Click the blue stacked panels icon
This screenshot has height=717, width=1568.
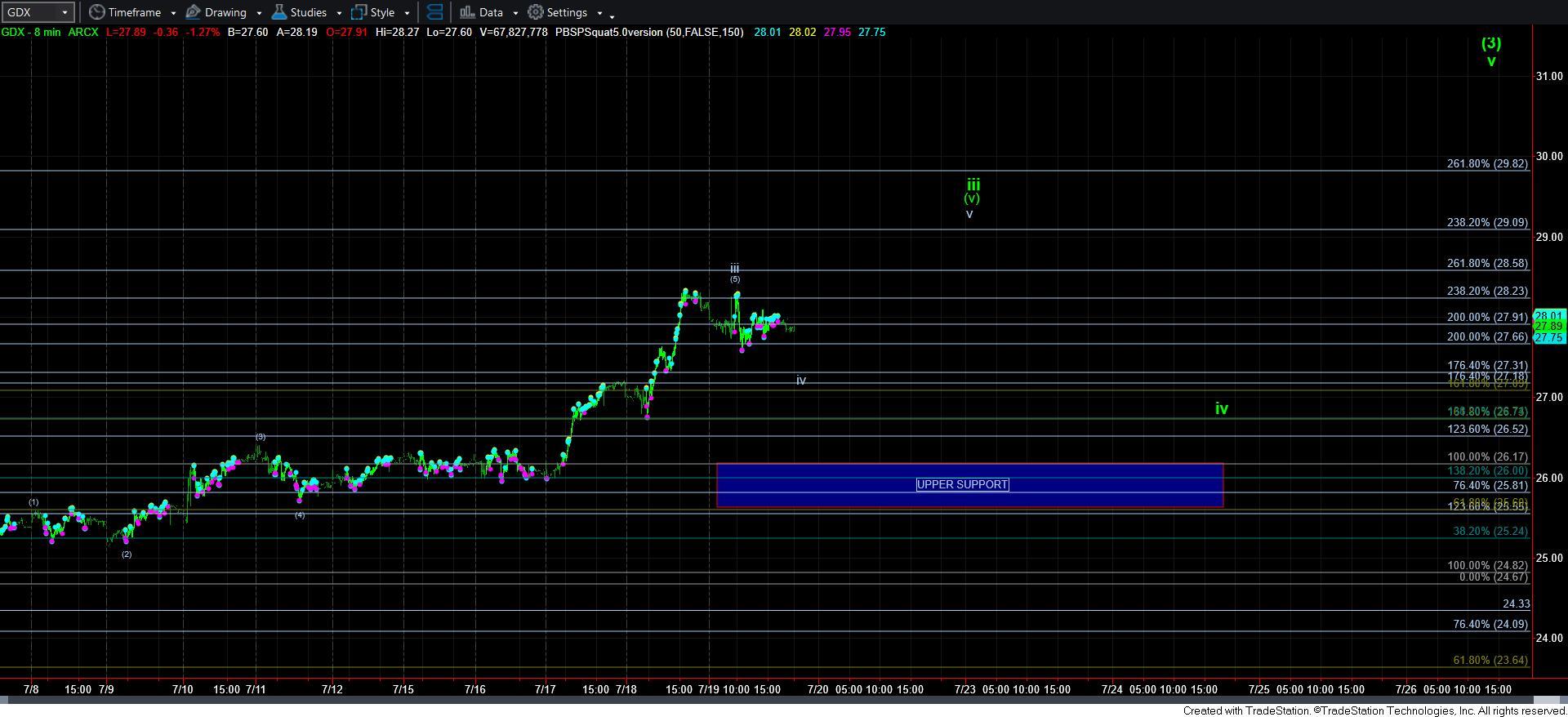pyautogui.click(x=435, y=12)
